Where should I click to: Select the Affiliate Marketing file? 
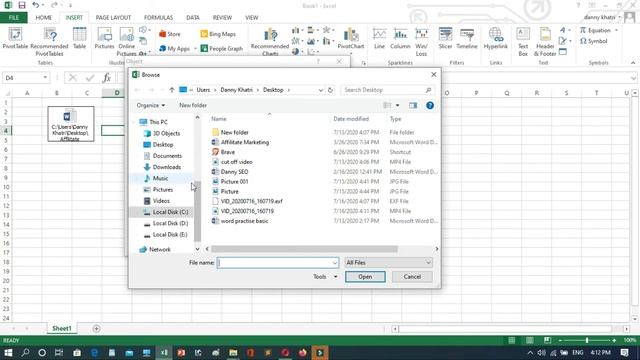[241, 142]
